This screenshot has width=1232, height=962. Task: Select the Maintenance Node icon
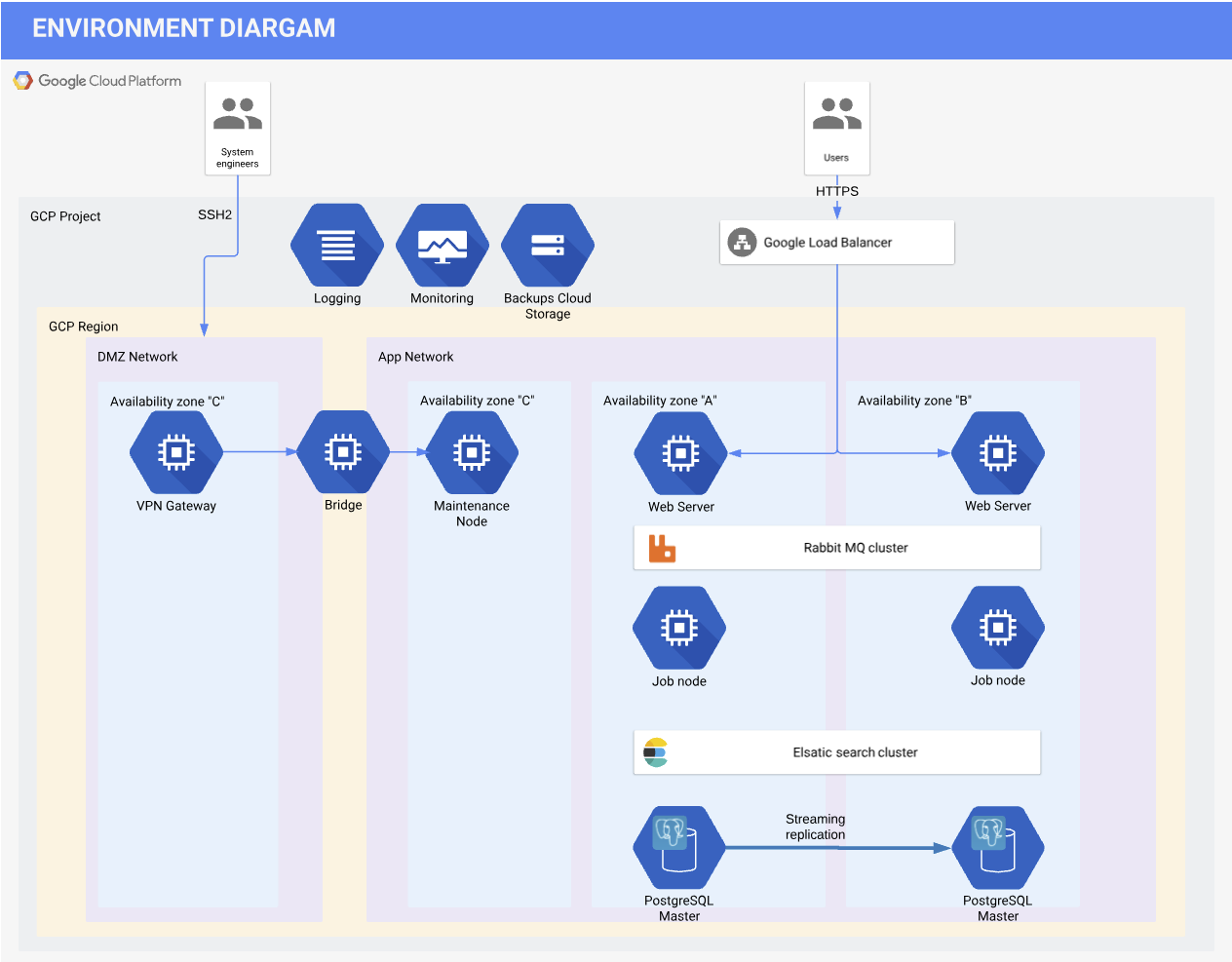[x=471, y=451]
